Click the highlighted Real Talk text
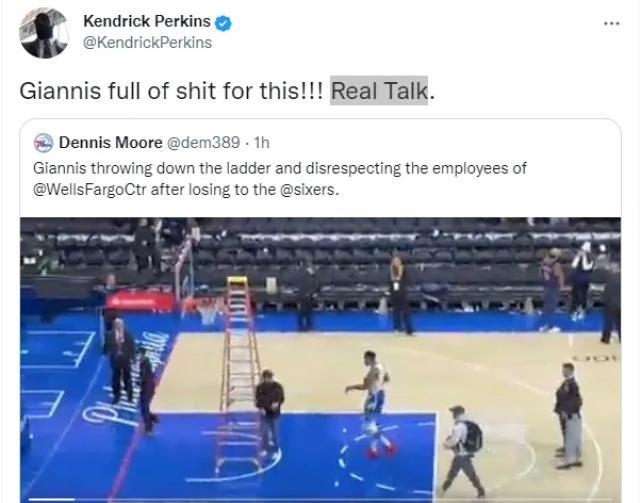The width and height of the screenshot is (641, 503). [x=379, y=90]
